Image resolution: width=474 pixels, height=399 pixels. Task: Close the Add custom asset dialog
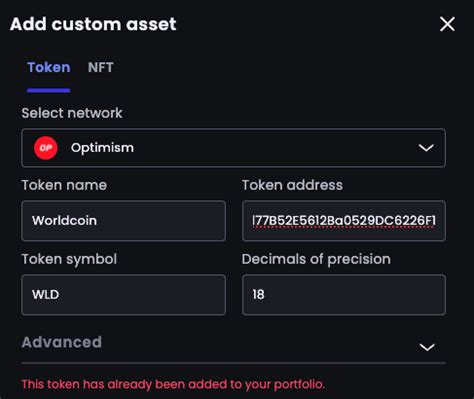coord(447,24)
